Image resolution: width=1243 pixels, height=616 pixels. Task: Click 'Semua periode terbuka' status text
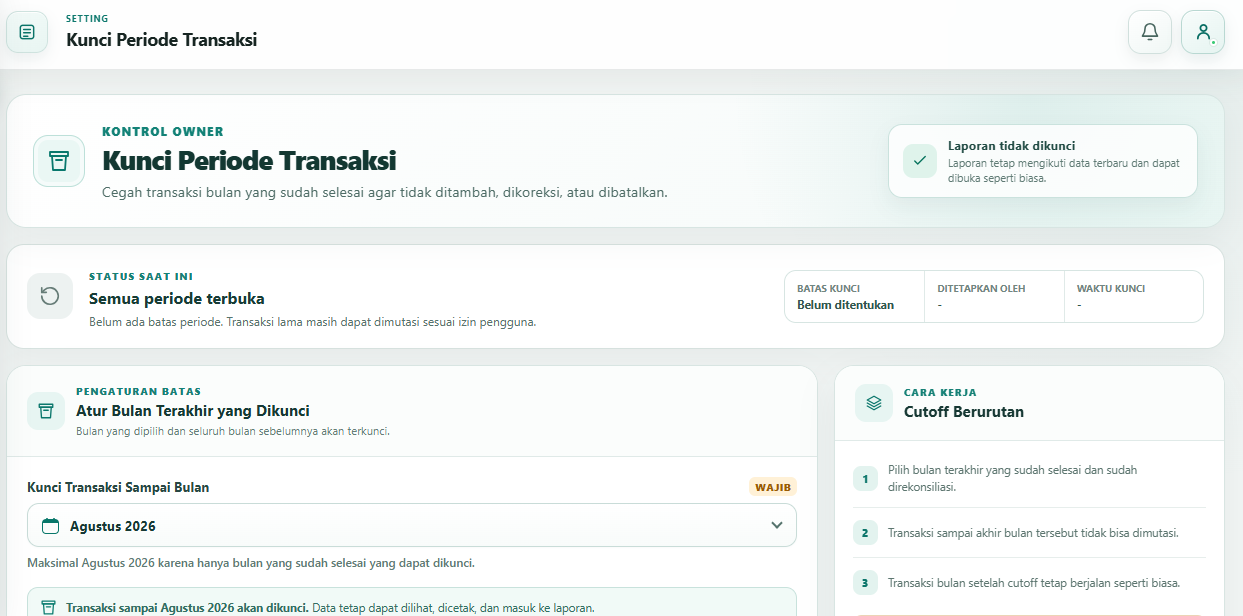[x=177, y=298]
